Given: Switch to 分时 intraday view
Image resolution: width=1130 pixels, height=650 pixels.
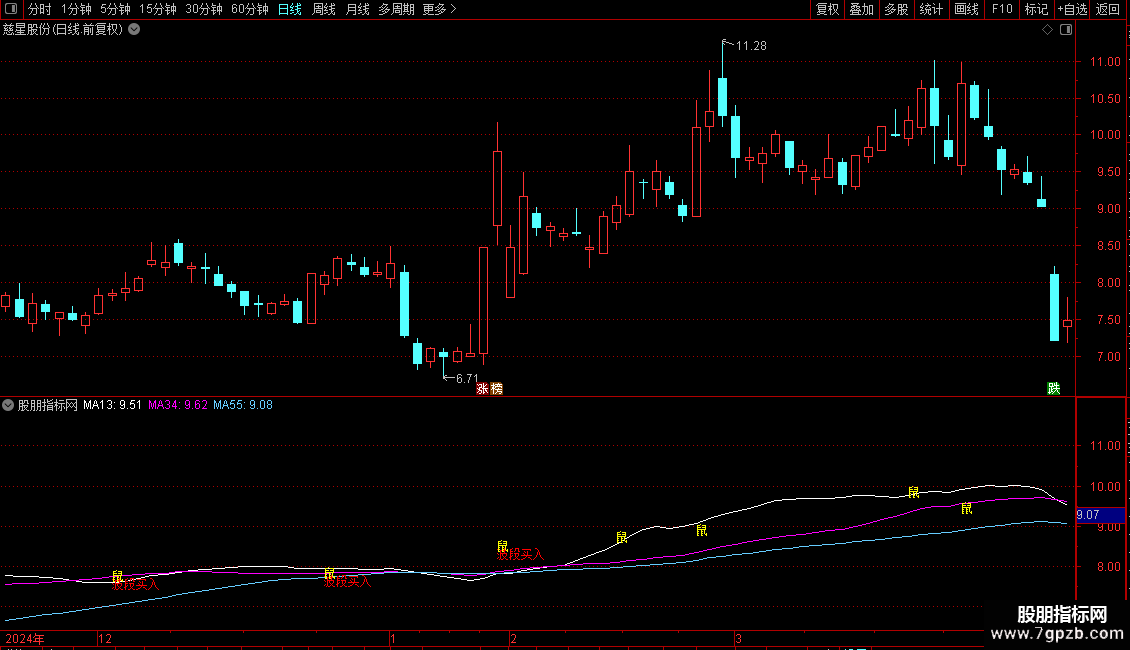Looking at the screenshot, I should pos(40,9).
